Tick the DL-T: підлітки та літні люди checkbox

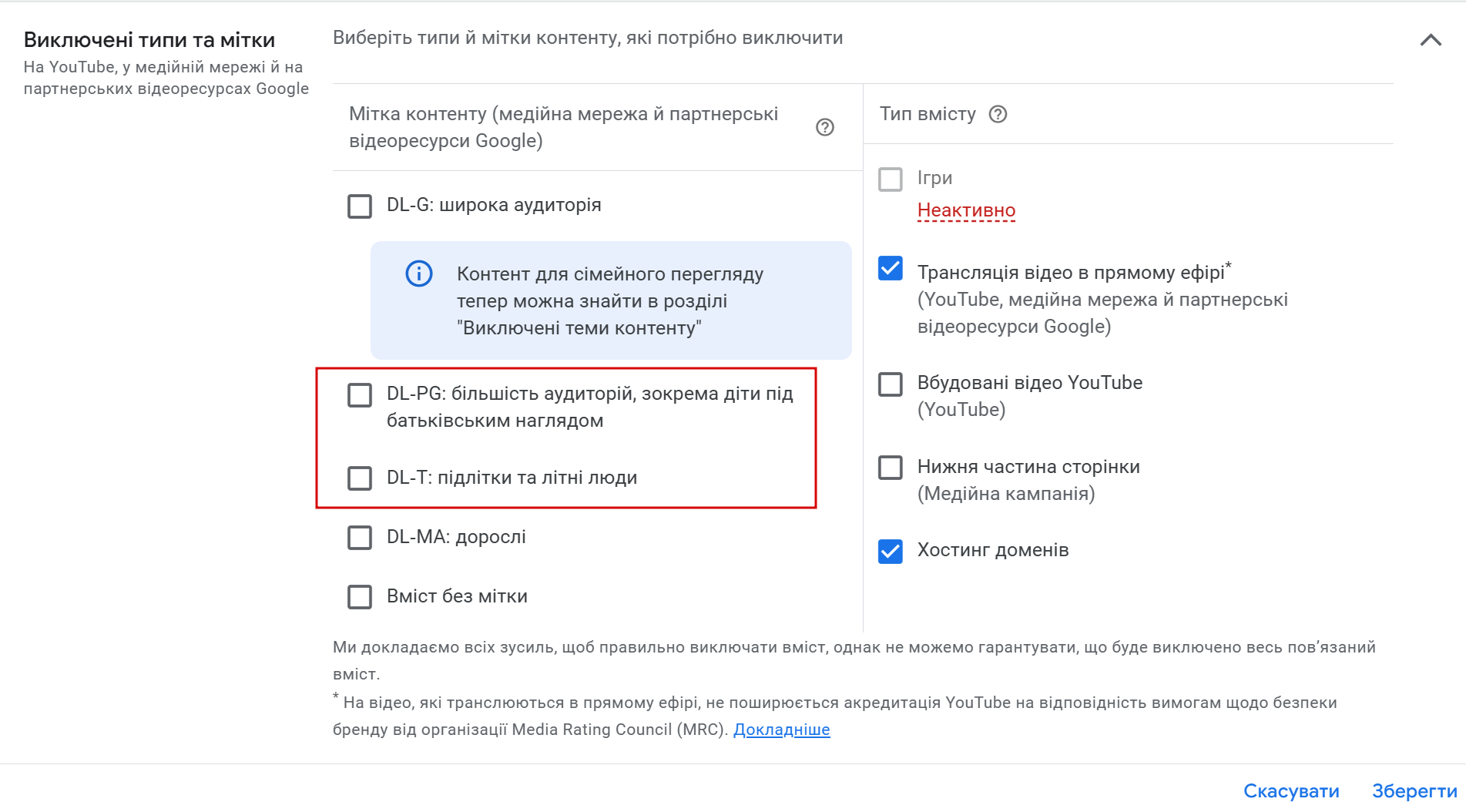tap(360, 478)
